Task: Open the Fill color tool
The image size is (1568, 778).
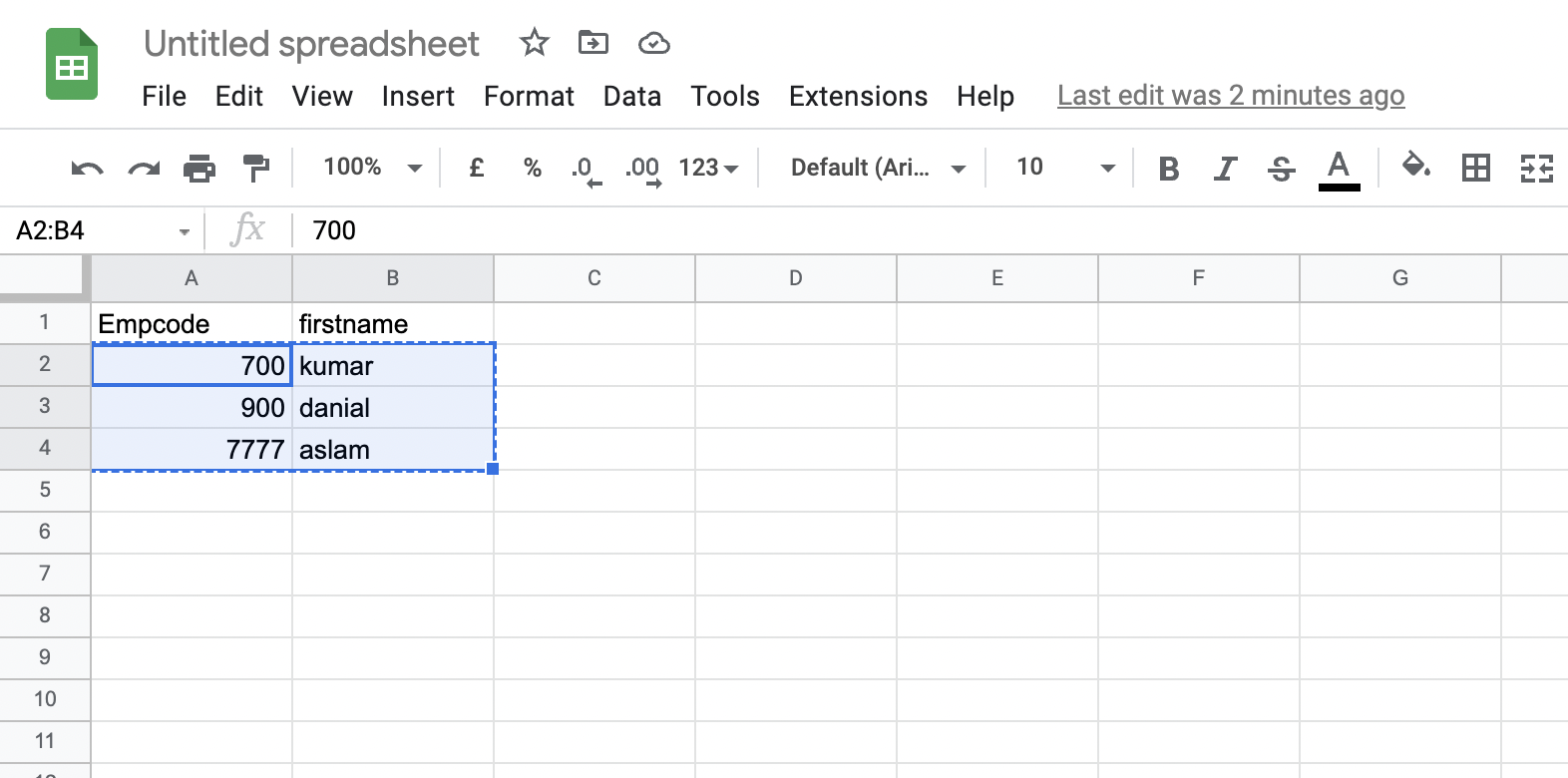Action: coord(1415,168)
